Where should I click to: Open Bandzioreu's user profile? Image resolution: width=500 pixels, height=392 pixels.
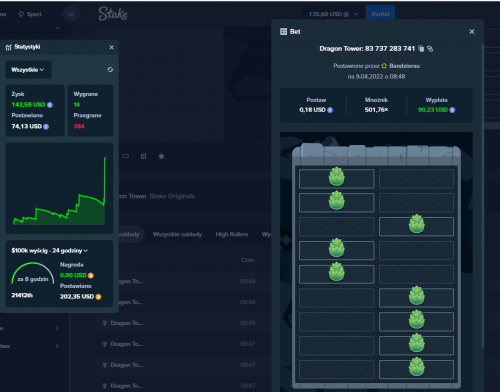pos(404,66)
